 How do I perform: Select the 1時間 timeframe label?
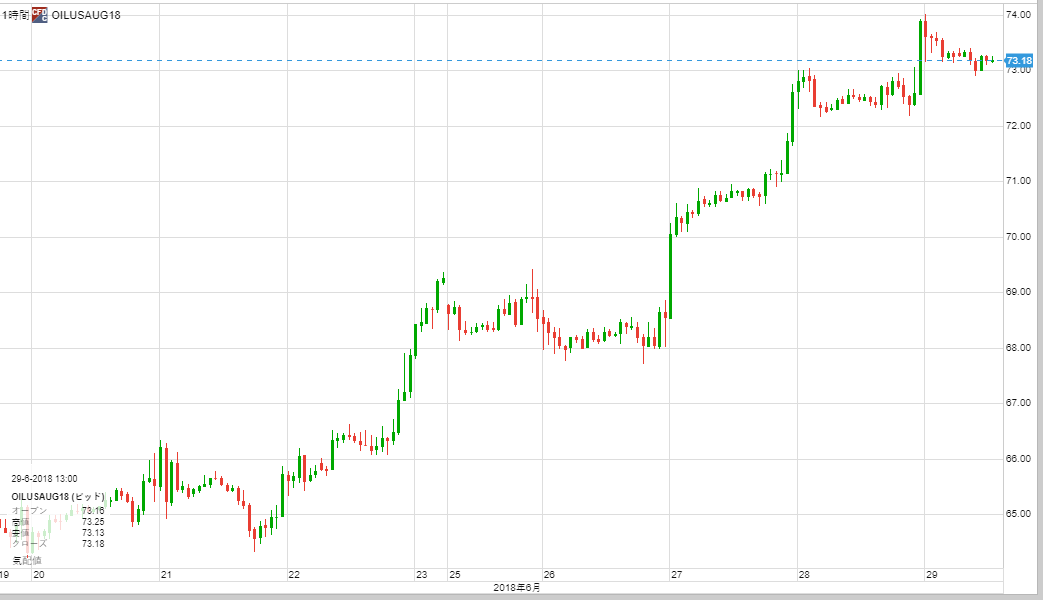click(x=15, y=15)
